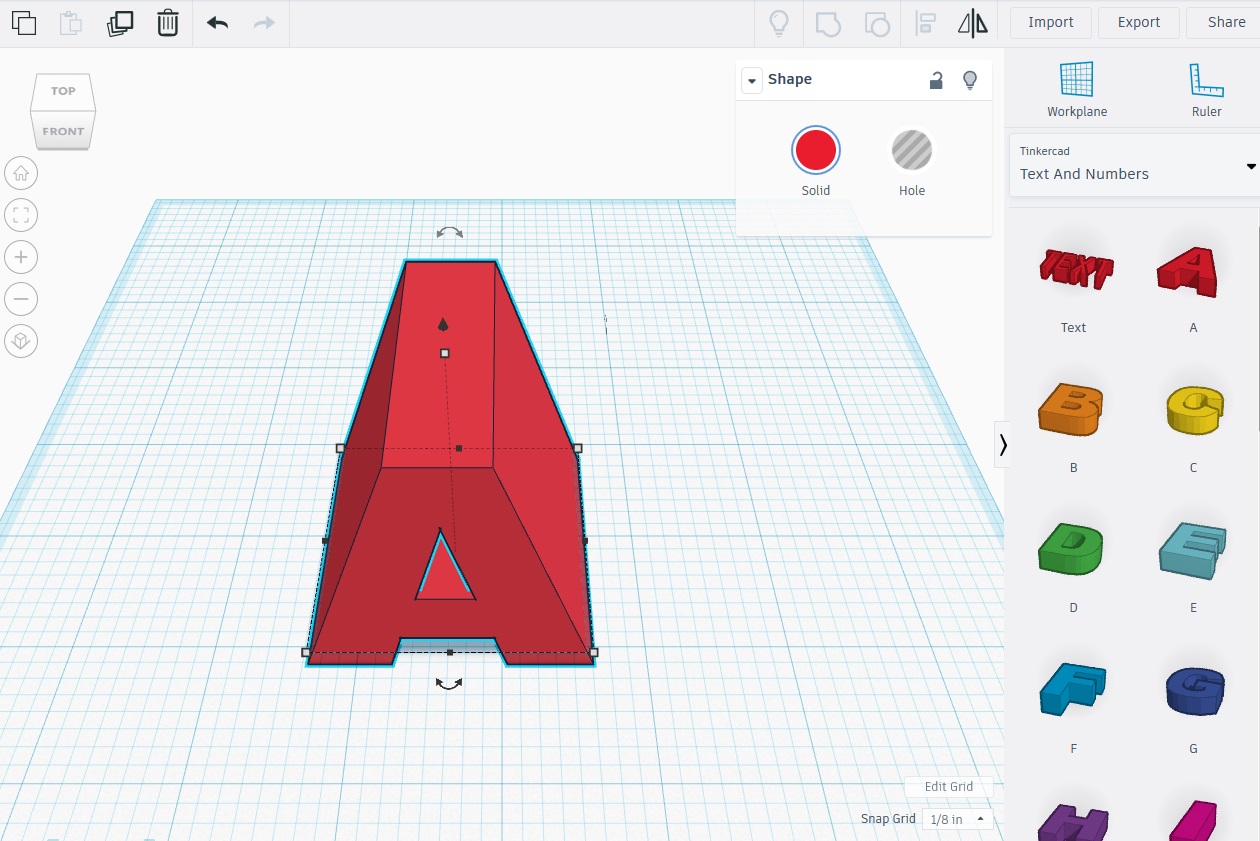This screenshot has width=1260, height=841.
Task: Select the Workplane tool
Action: pyautogui.click(x=1077, y=90)
